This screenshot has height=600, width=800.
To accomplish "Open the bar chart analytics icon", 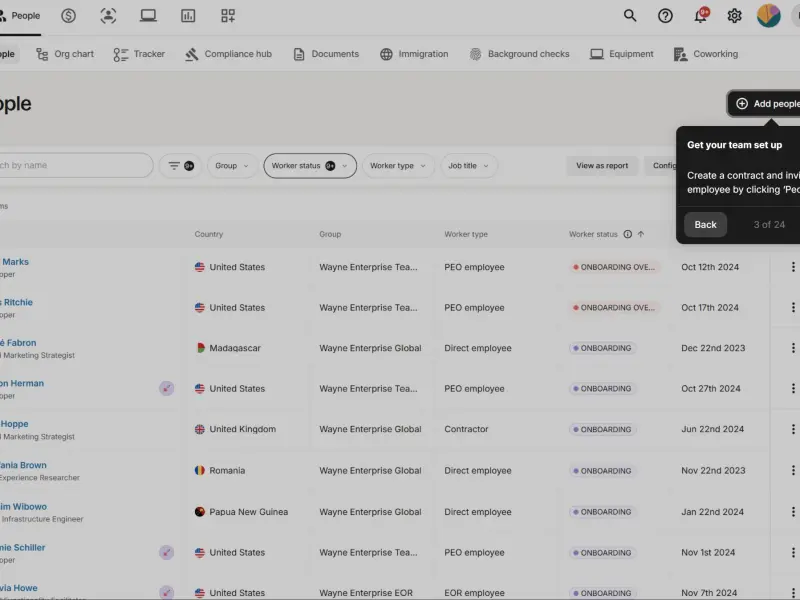I will 188,16.
